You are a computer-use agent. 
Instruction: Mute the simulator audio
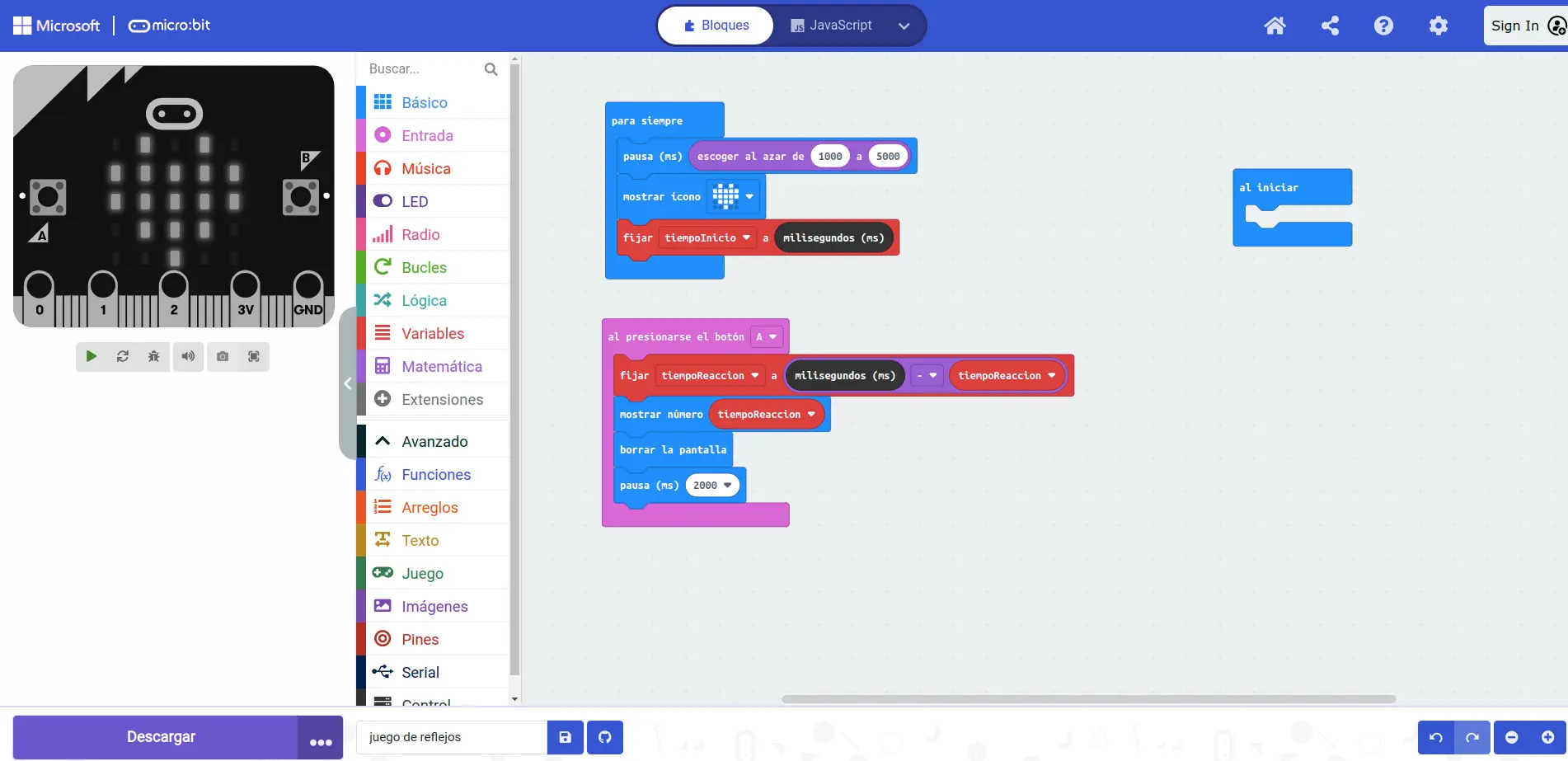point(188,356)
